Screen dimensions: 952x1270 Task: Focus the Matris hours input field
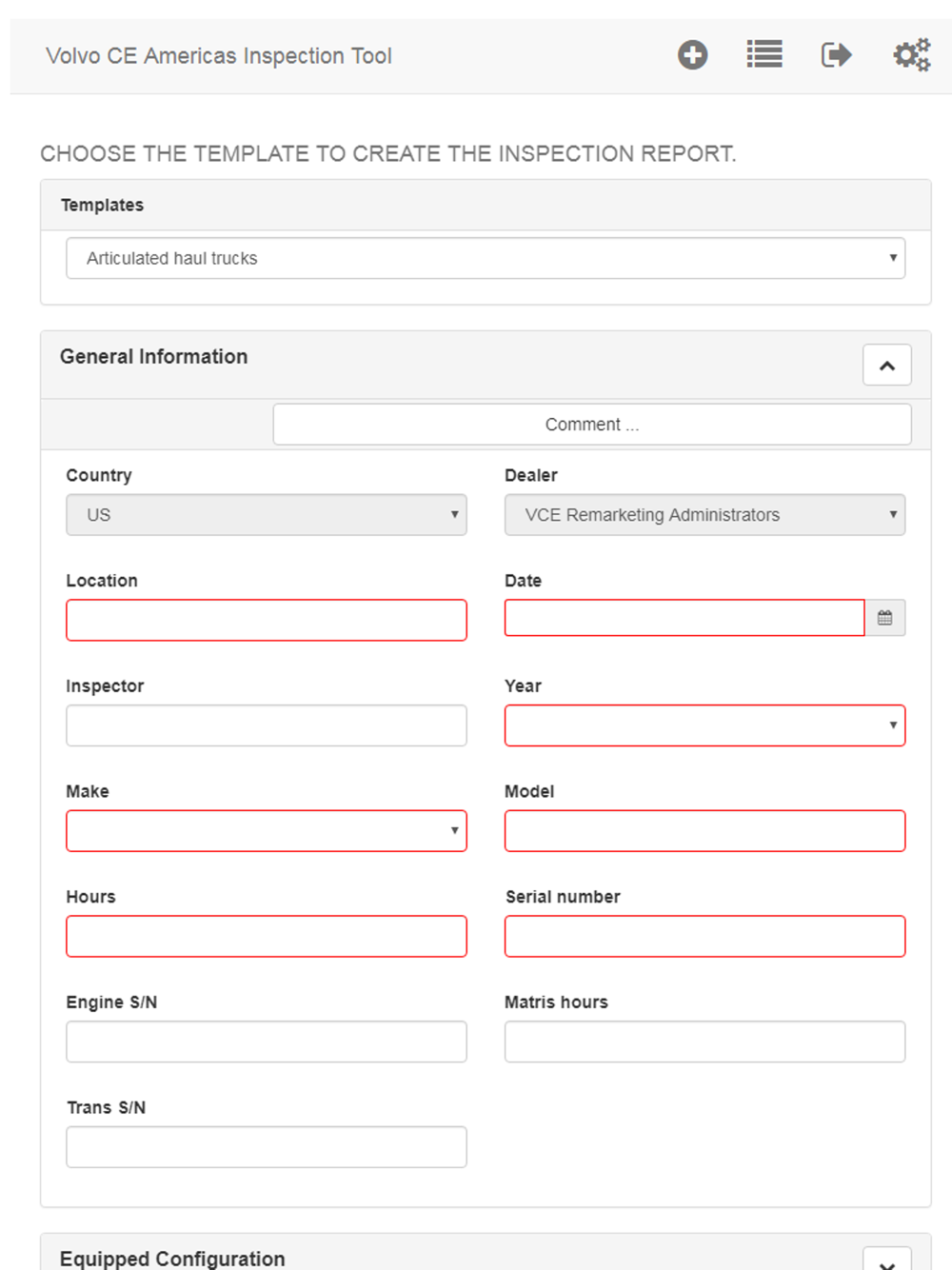pyautogui.click(x=704, y=1042)
